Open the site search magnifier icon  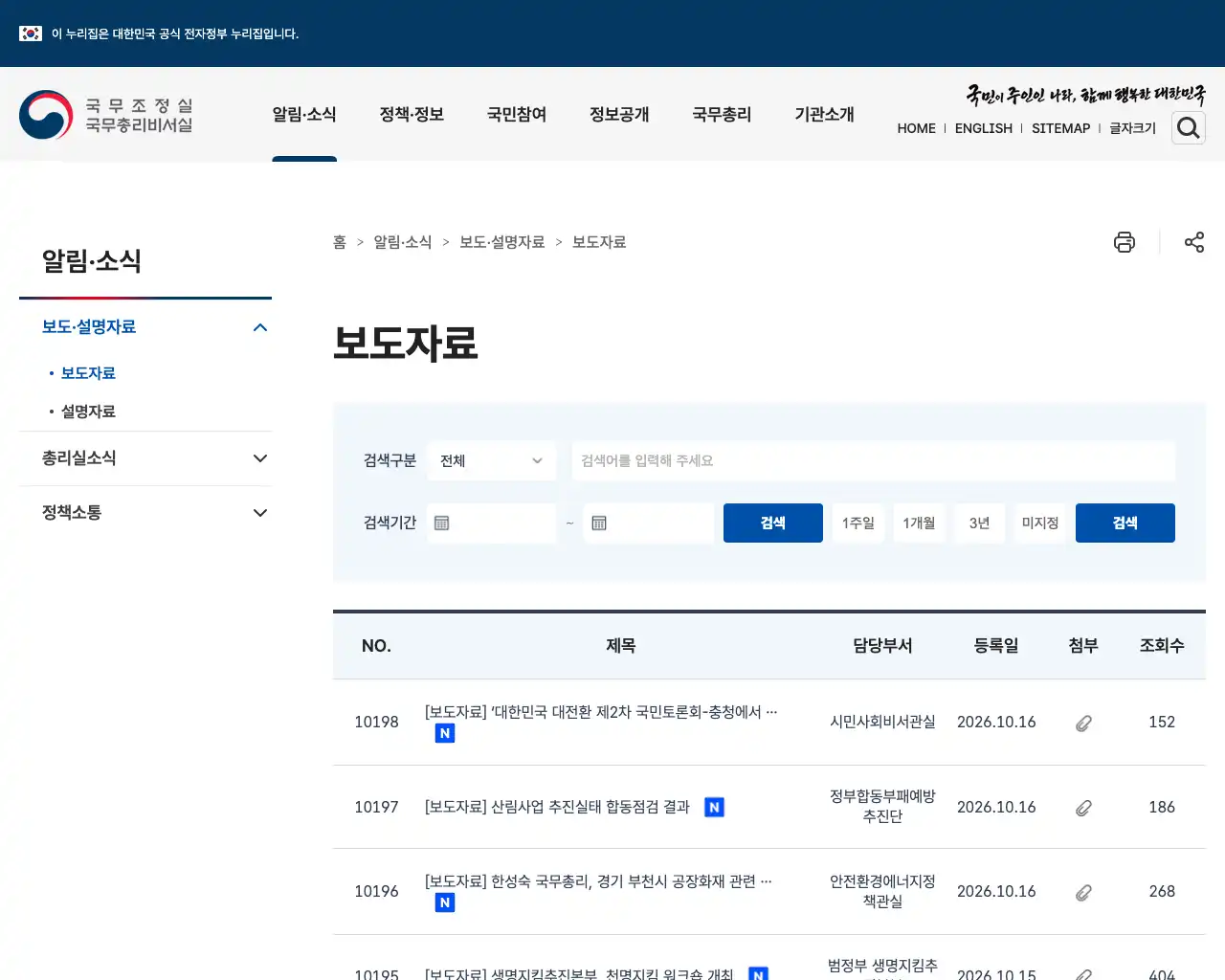(x=1189, y=127)
